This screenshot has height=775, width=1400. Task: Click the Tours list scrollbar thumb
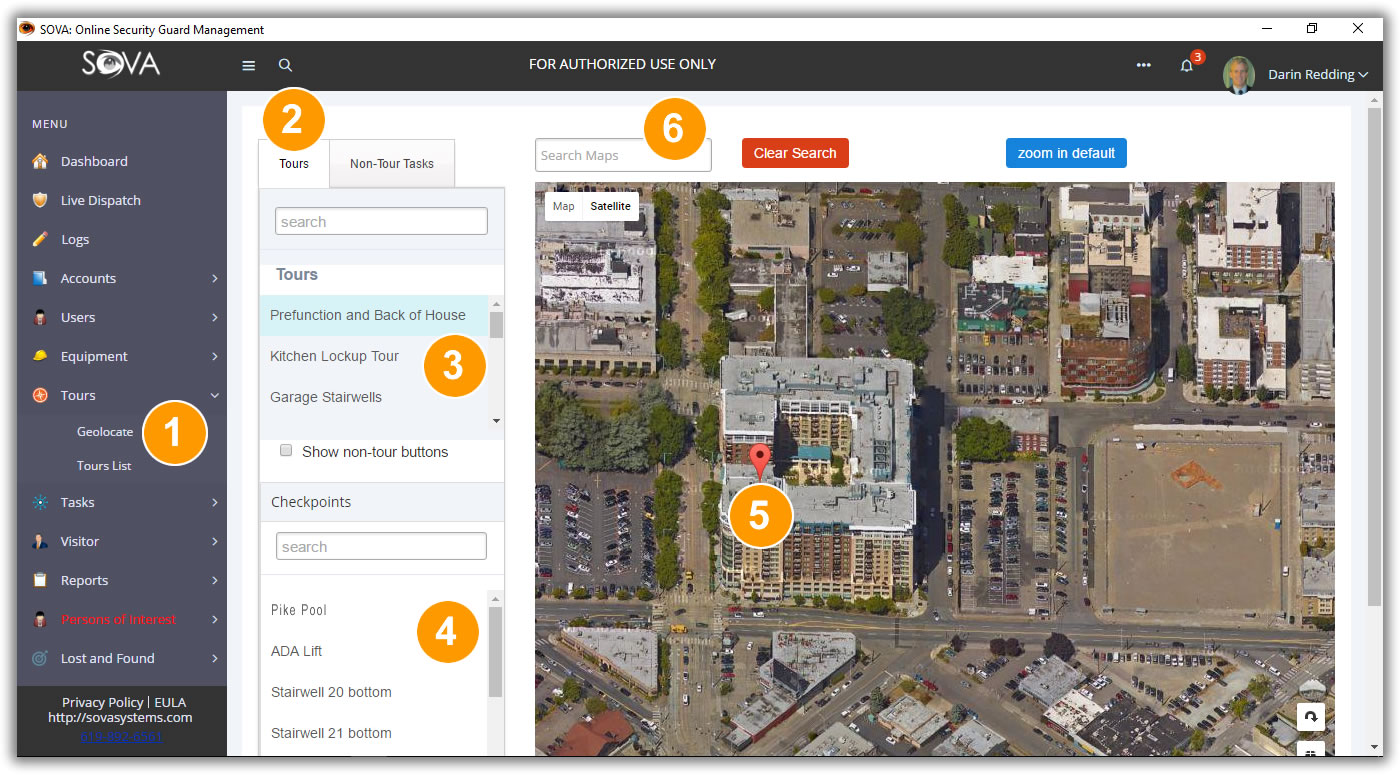(496, 325)
